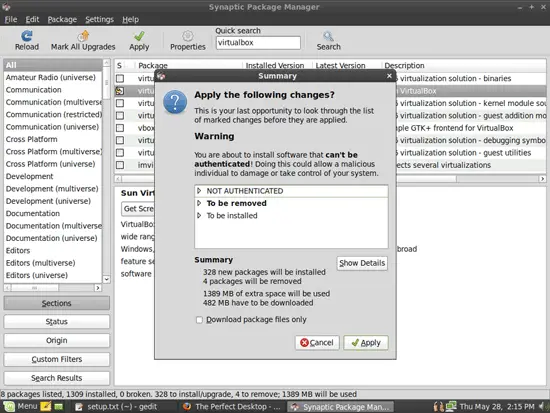This screenshot has width=550, height=413.
Task: Expand the To be installed list
Action: 199,215
